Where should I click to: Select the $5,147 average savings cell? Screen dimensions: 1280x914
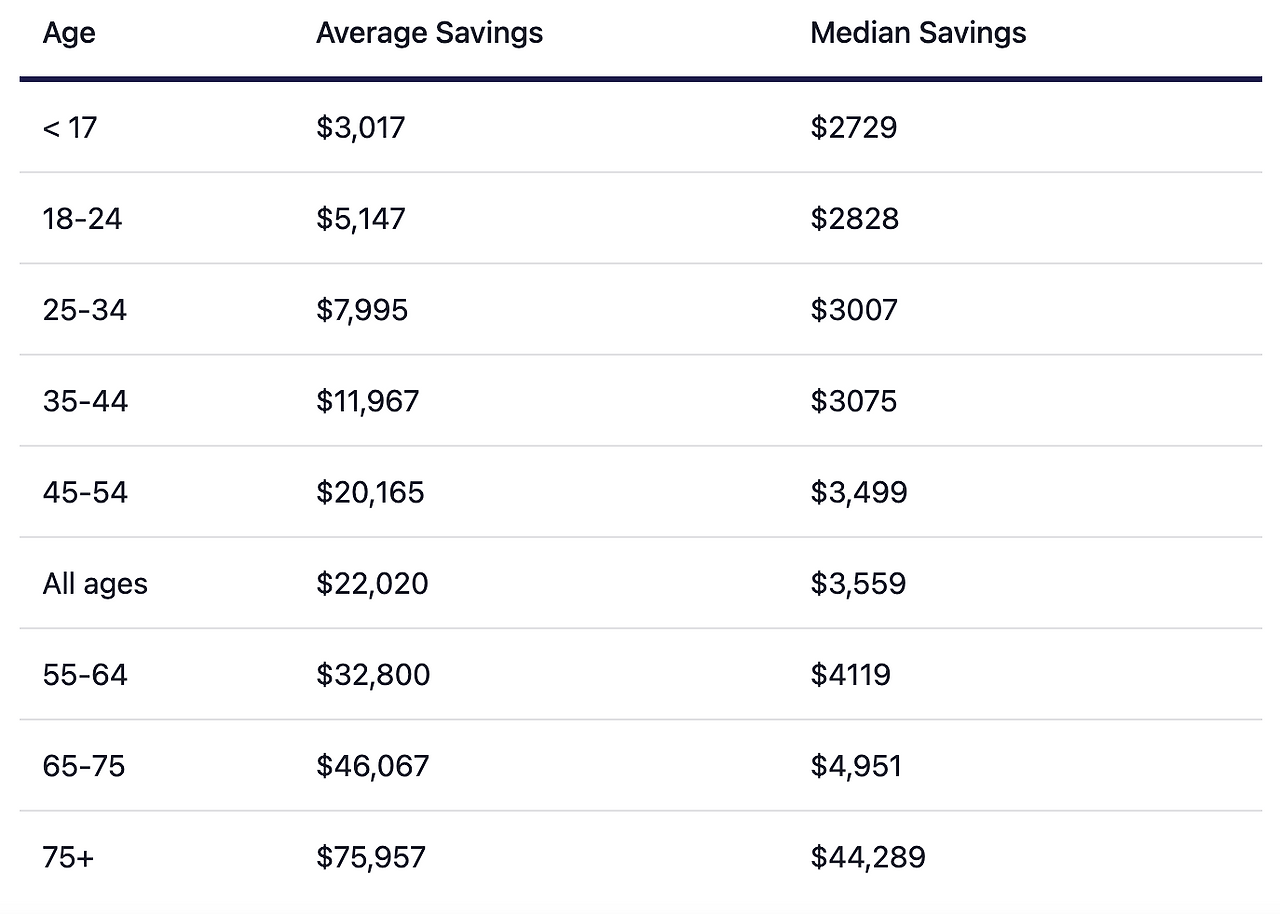pos(361,218)
